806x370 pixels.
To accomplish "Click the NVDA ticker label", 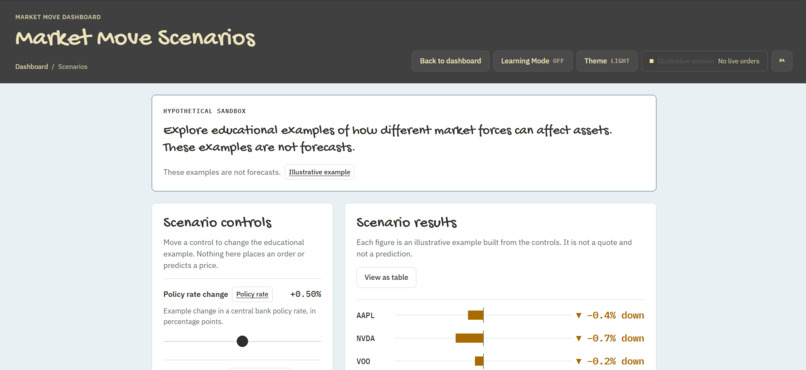I will coord(365,339).
